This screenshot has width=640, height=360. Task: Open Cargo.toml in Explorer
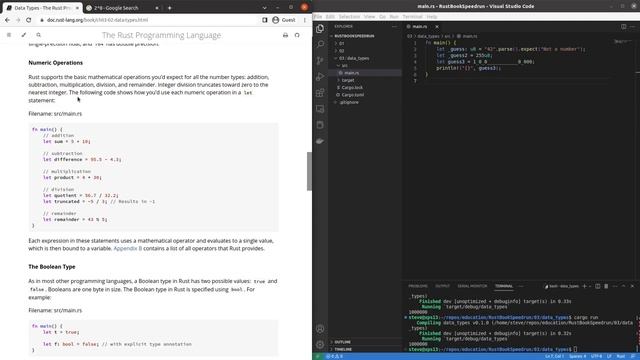coord(352,95)
